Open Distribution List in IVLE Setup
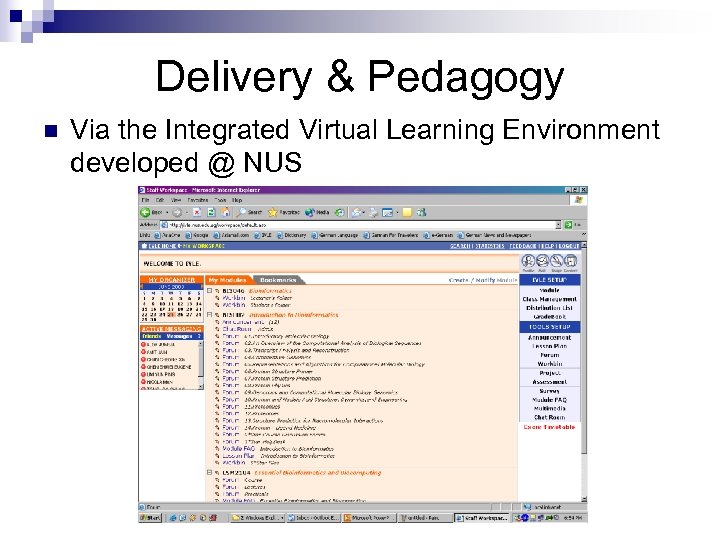The height and width of the screenshot is (540, 720). point(550,308)
